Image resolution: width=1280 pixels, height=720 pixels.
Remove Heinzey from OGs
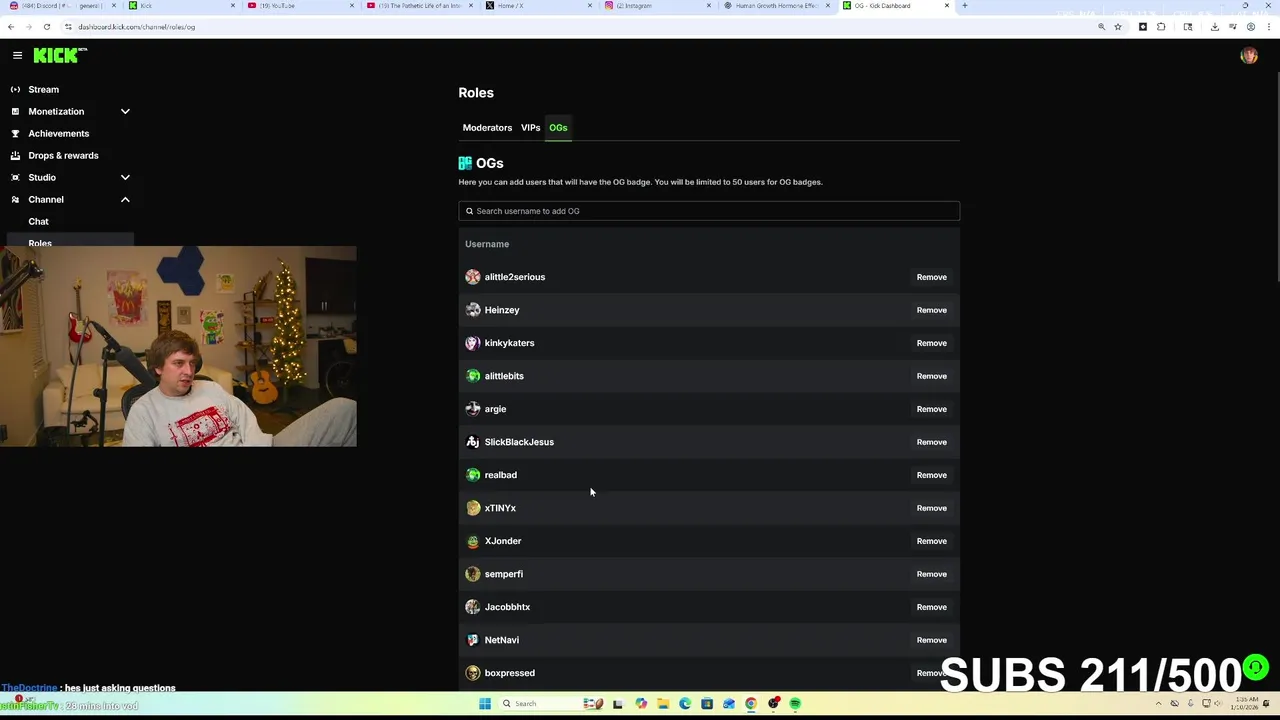tap(931, 310)
